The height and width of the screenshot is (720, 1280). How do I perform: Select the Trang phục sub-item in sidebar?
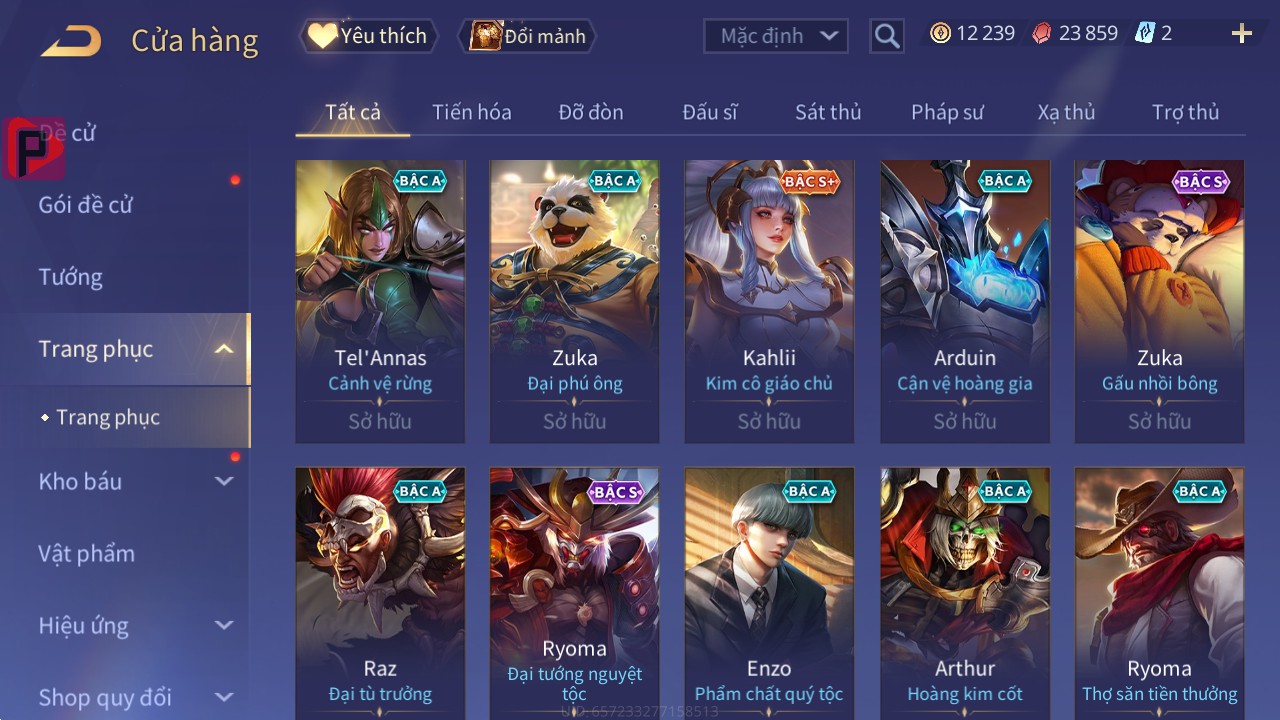pos(108,417)
